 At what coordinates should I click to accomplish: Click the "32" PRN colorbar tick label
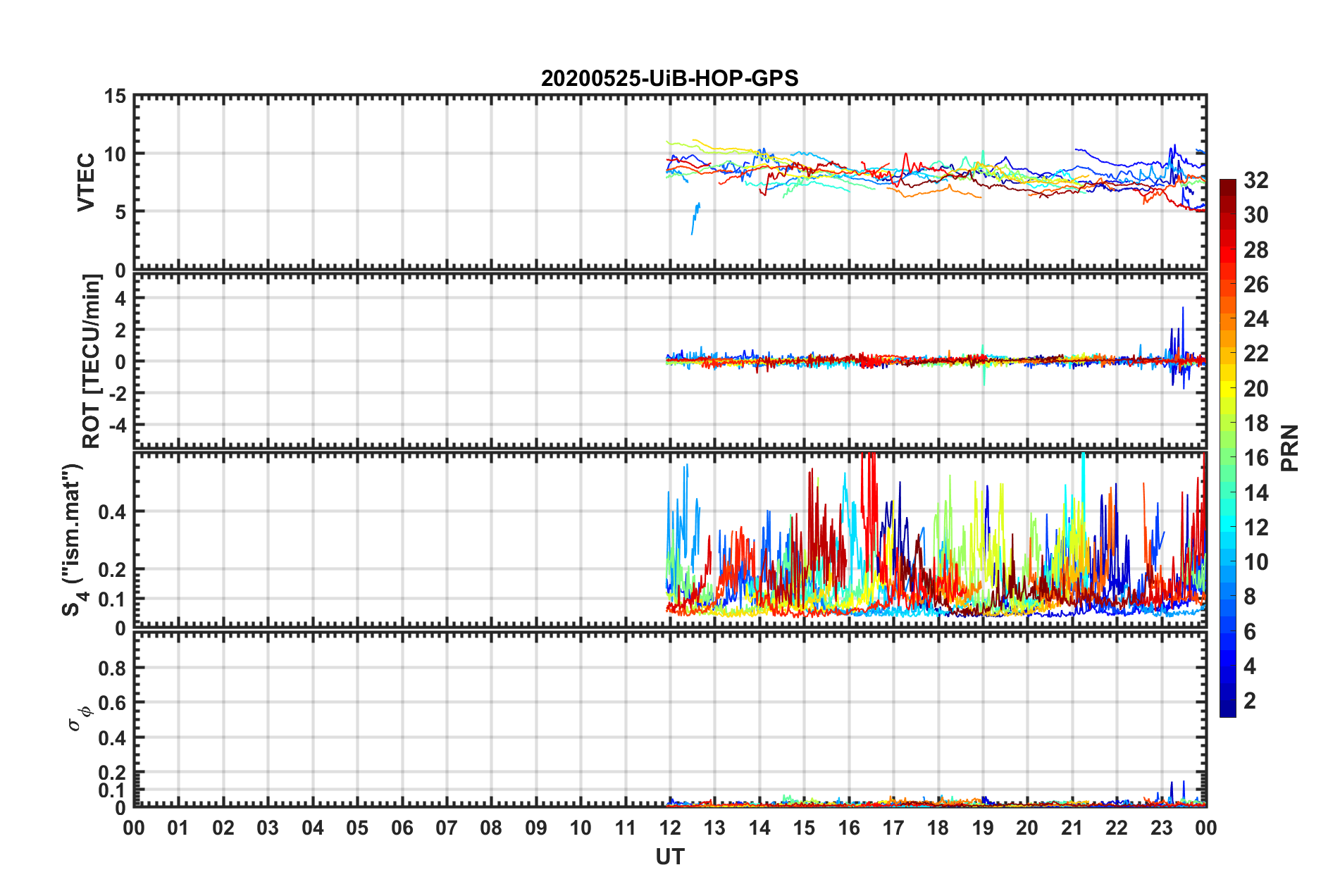(1255, 180)
